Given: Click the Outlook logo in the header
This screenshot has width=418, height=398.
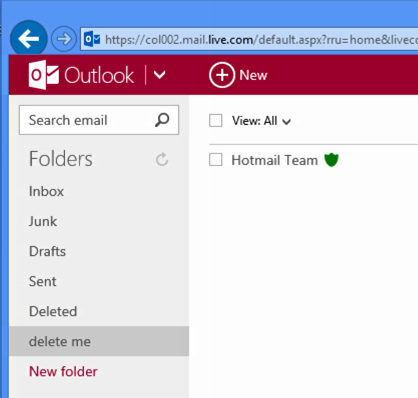Looking at the screenshot, I should click(81, 75).
